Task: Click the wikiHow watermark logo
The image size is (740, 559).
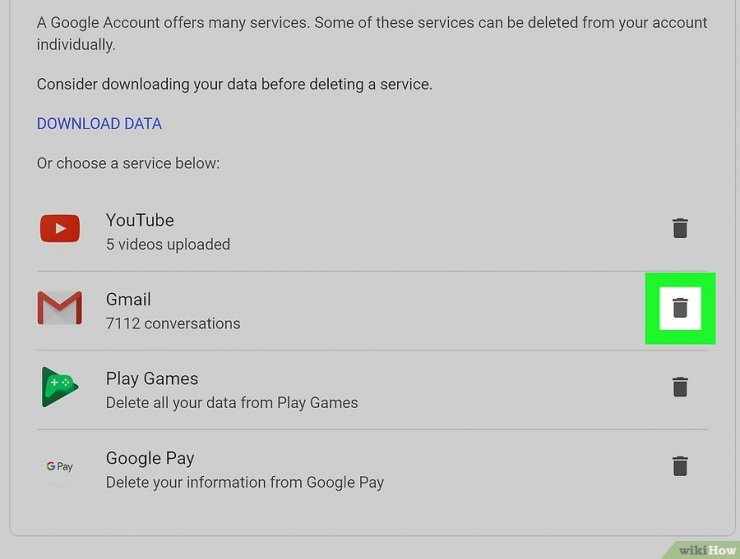Action: (x=706, y=551)
